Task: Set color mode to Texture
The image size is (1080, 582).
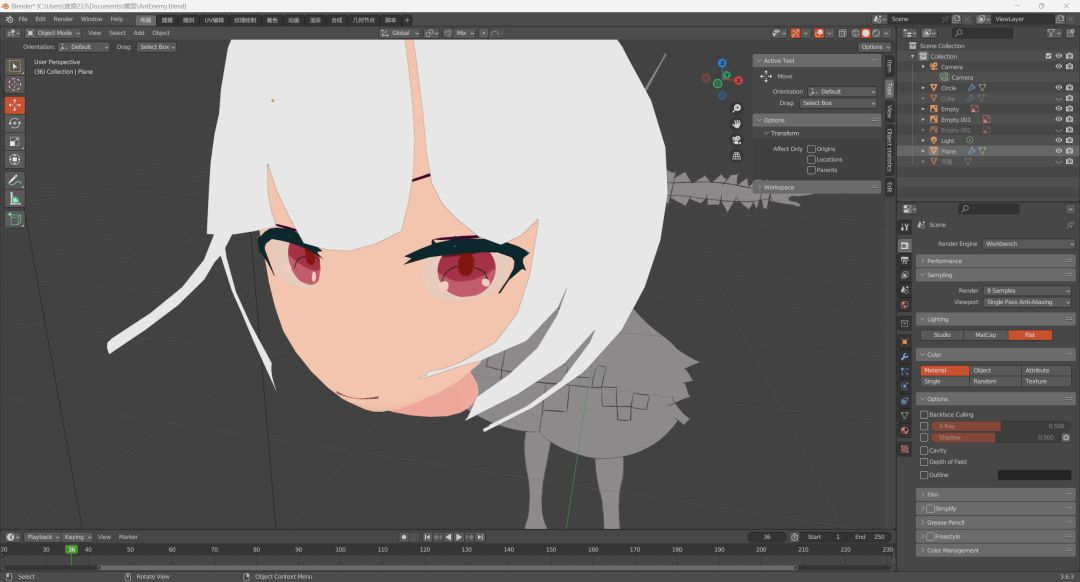Action: tap(1046, 382)
